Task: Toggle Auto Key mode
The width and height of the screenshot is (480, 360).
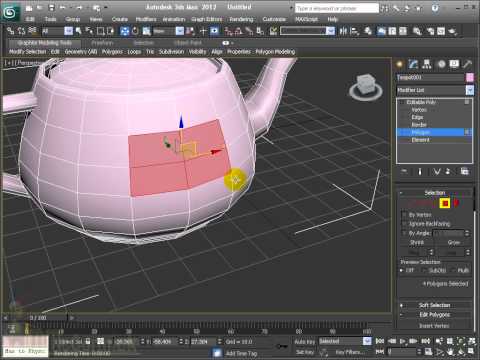Action: pyautogui.click(x=305, y=342)
